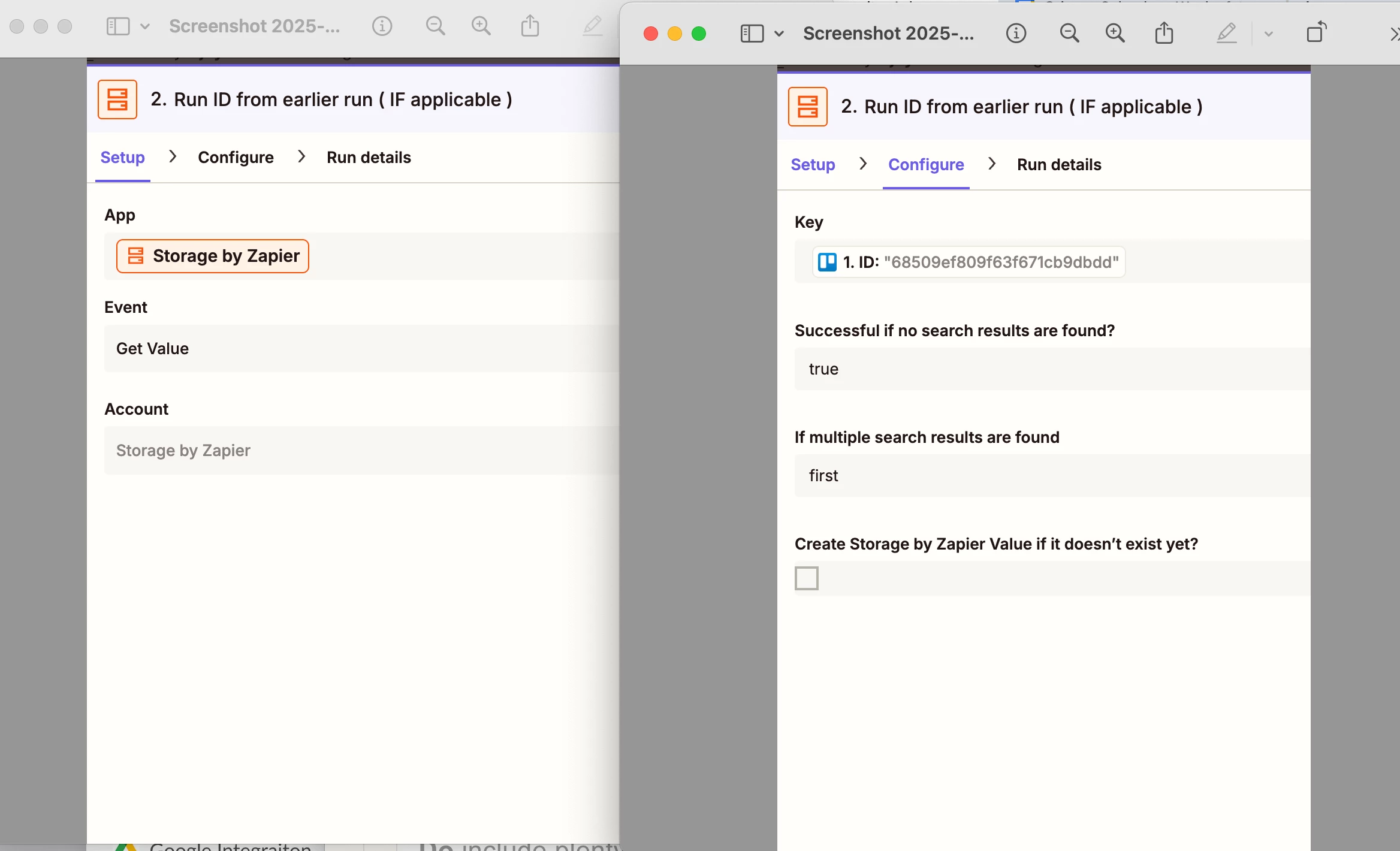The image size is (1400, 851).
Task: Click the sidebar toggle icon in front Preview window
Action: pos(752,34)
